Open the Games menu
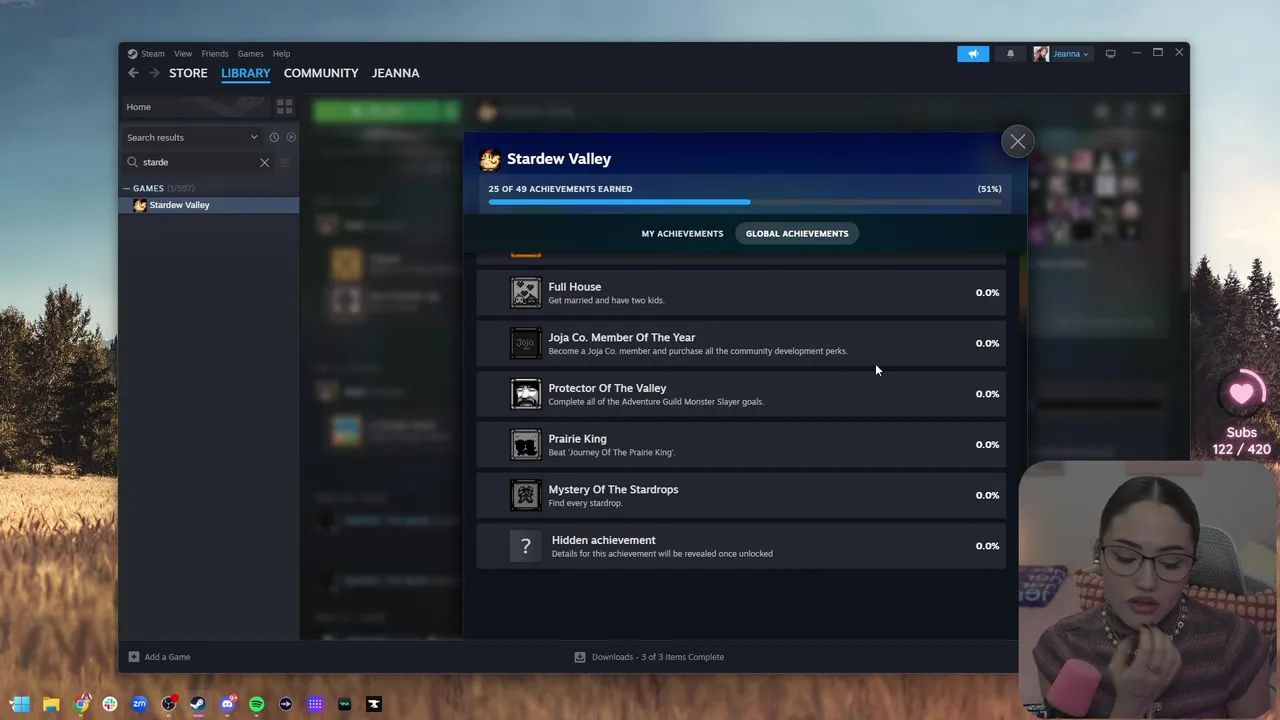Viewport: 1280px width, 720px height. (250, 54)
